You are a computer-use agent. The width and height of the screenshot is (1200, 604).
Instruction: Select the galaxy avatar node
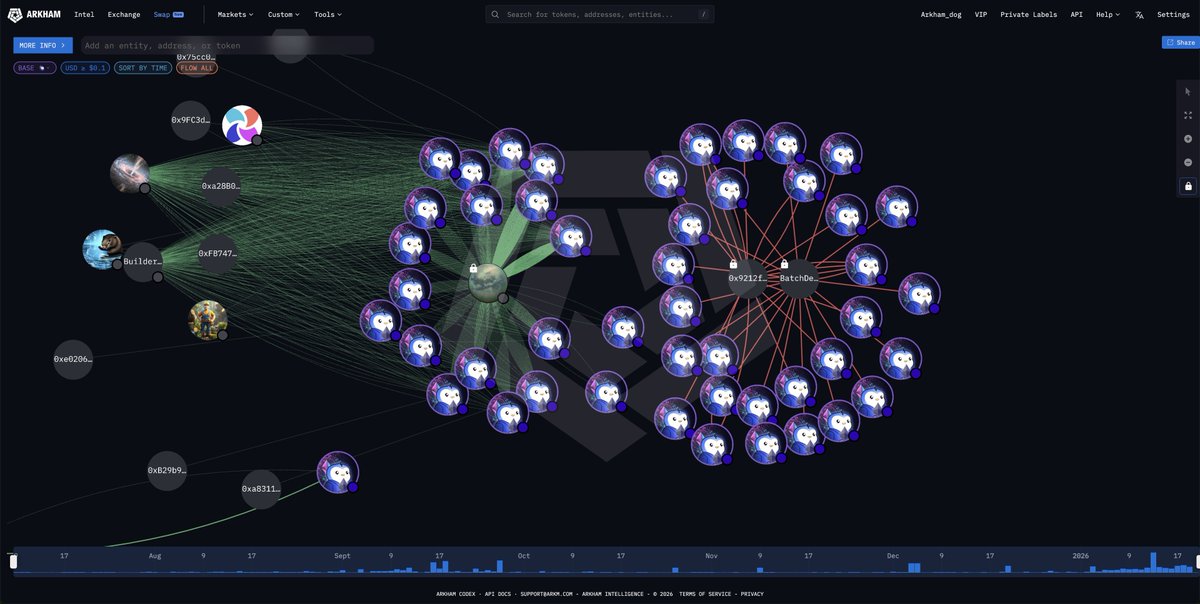130,173
